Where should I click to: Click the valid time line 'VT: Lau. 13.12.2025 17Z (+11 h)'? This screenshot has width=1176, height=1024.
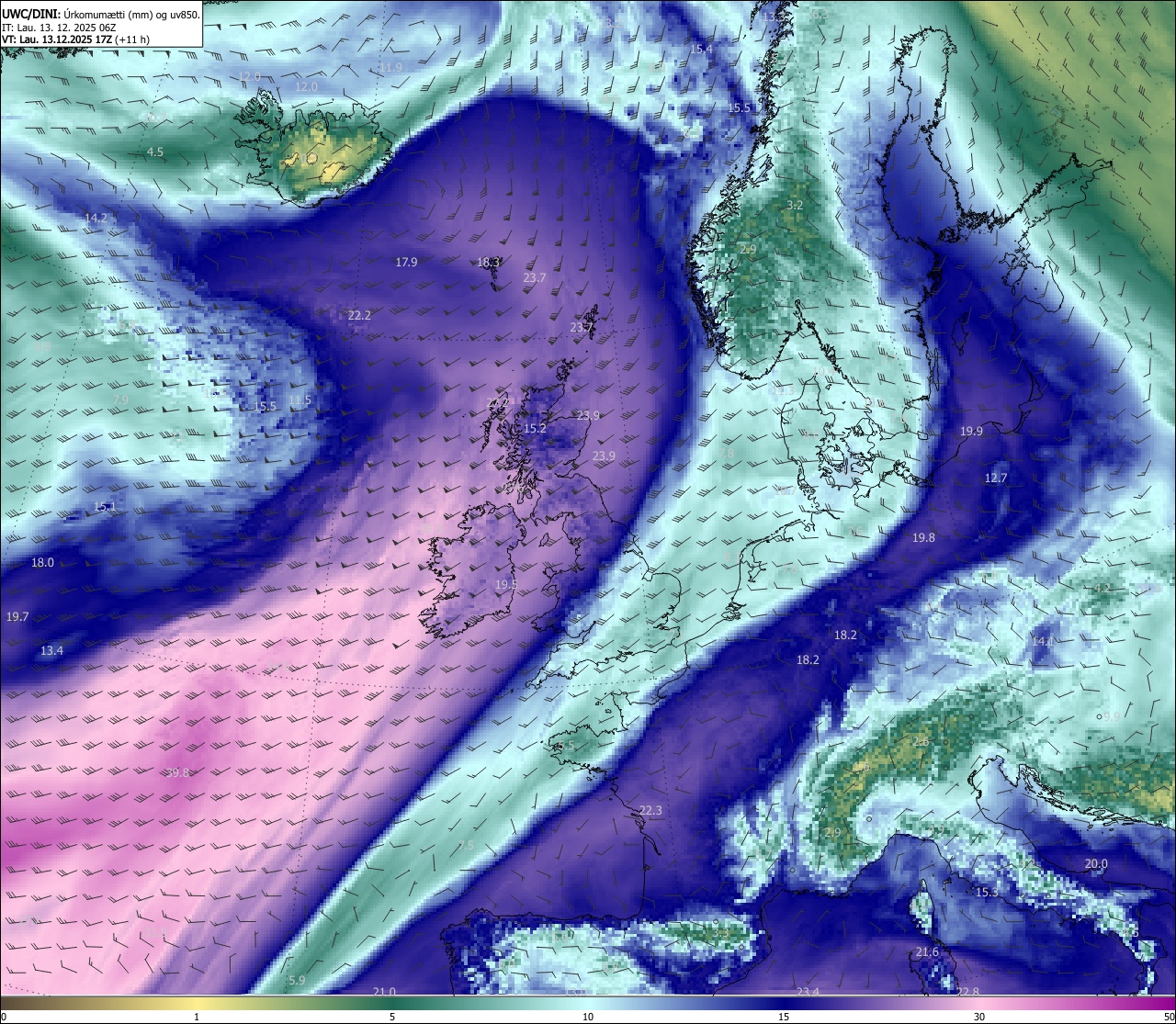coord(75,39)
